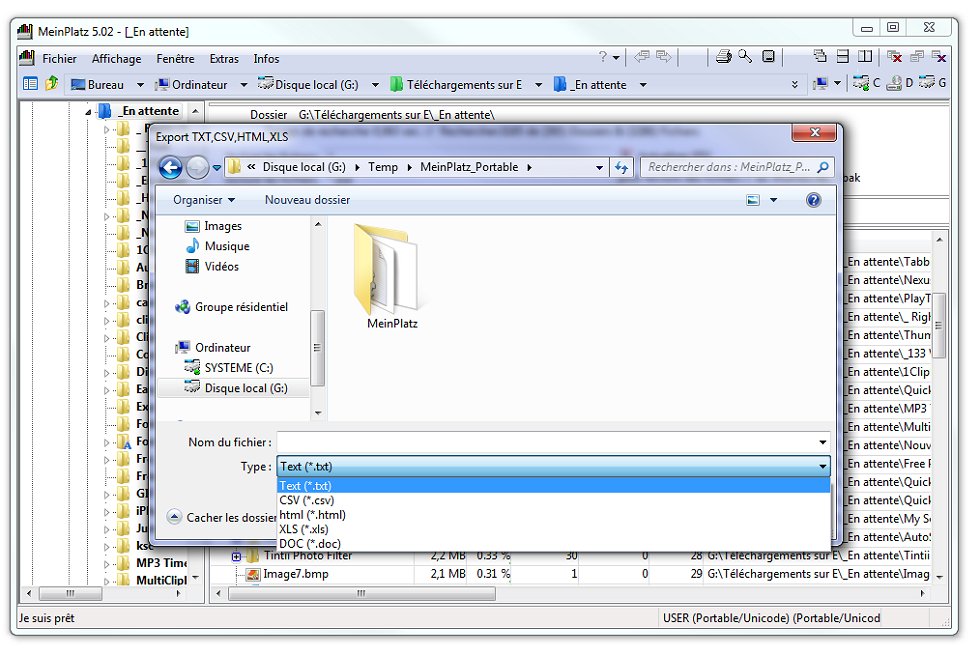
Task: Open the Type combo box
Action: tap(553, 466)
